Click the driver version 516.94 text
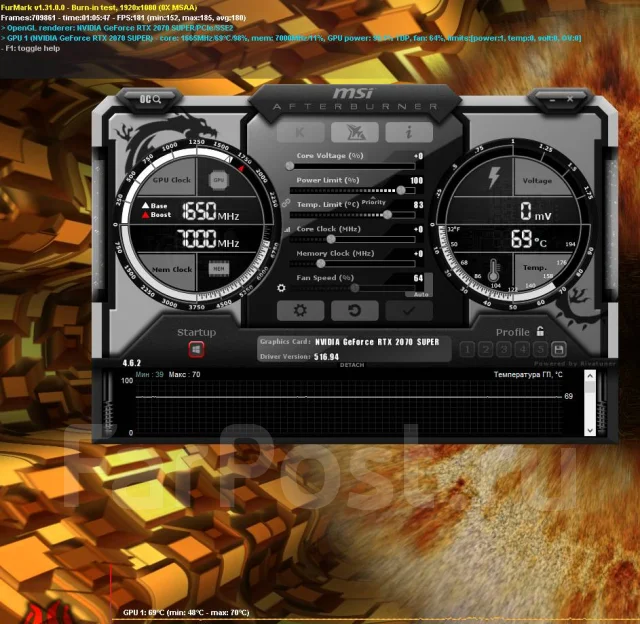This screenshot has width=640, height=624. point(326,357)
